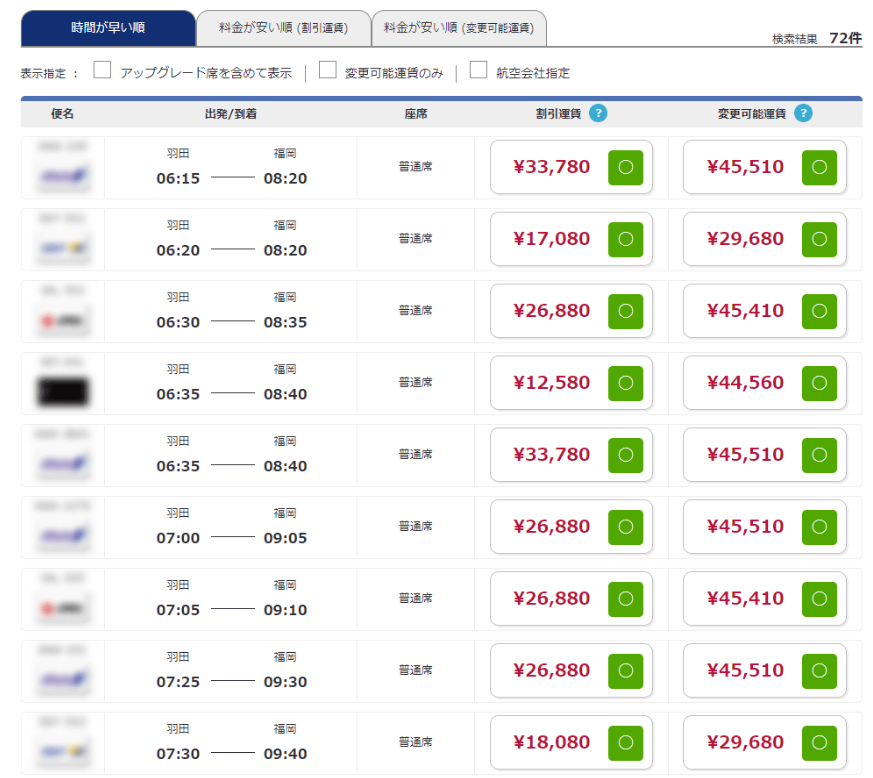Select green circle icon on ¥12,580 fare
The image size is (873, 778).
(x=625, y=383)
